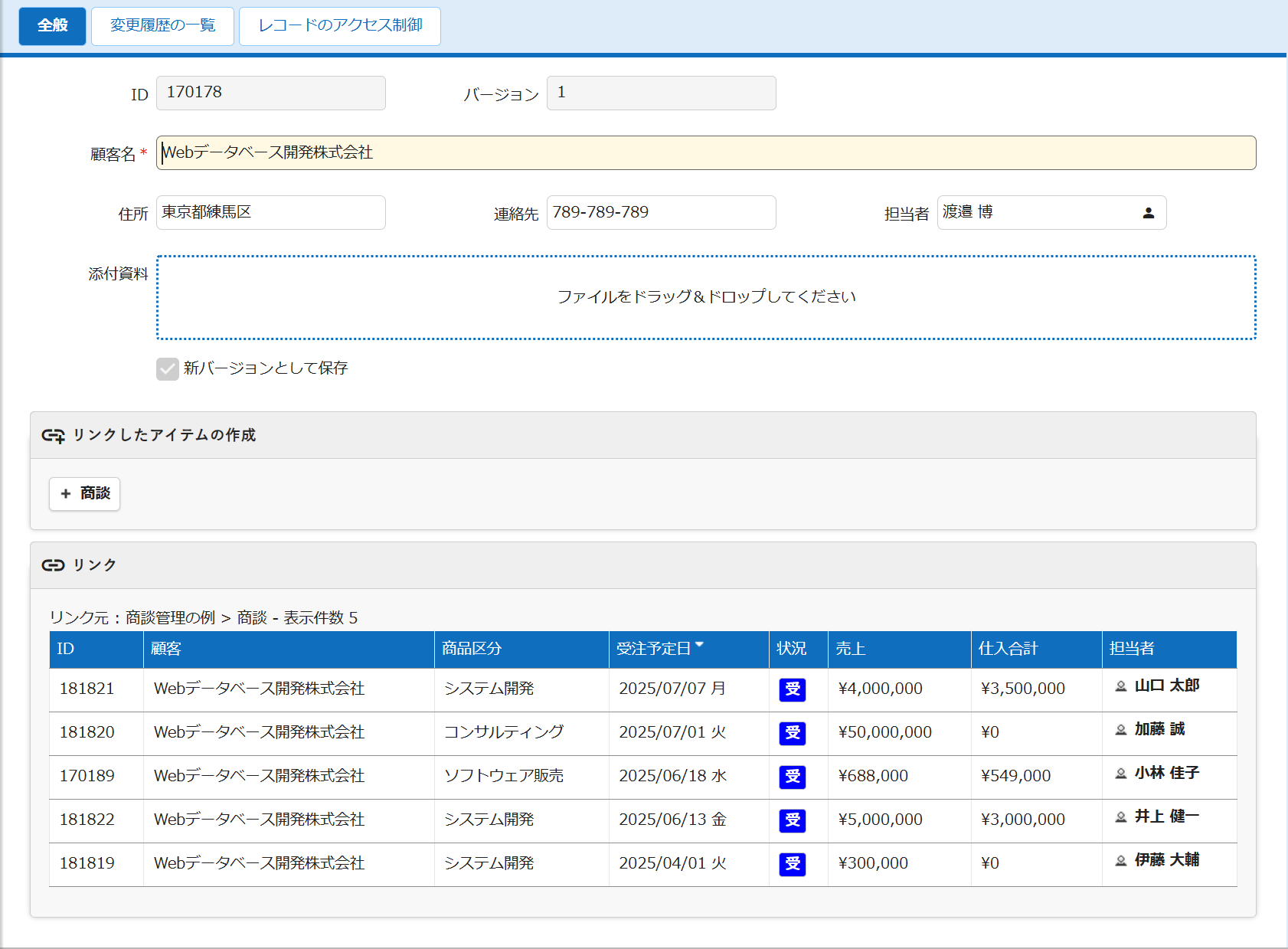Collapse the リンク section header

(643, 565)
